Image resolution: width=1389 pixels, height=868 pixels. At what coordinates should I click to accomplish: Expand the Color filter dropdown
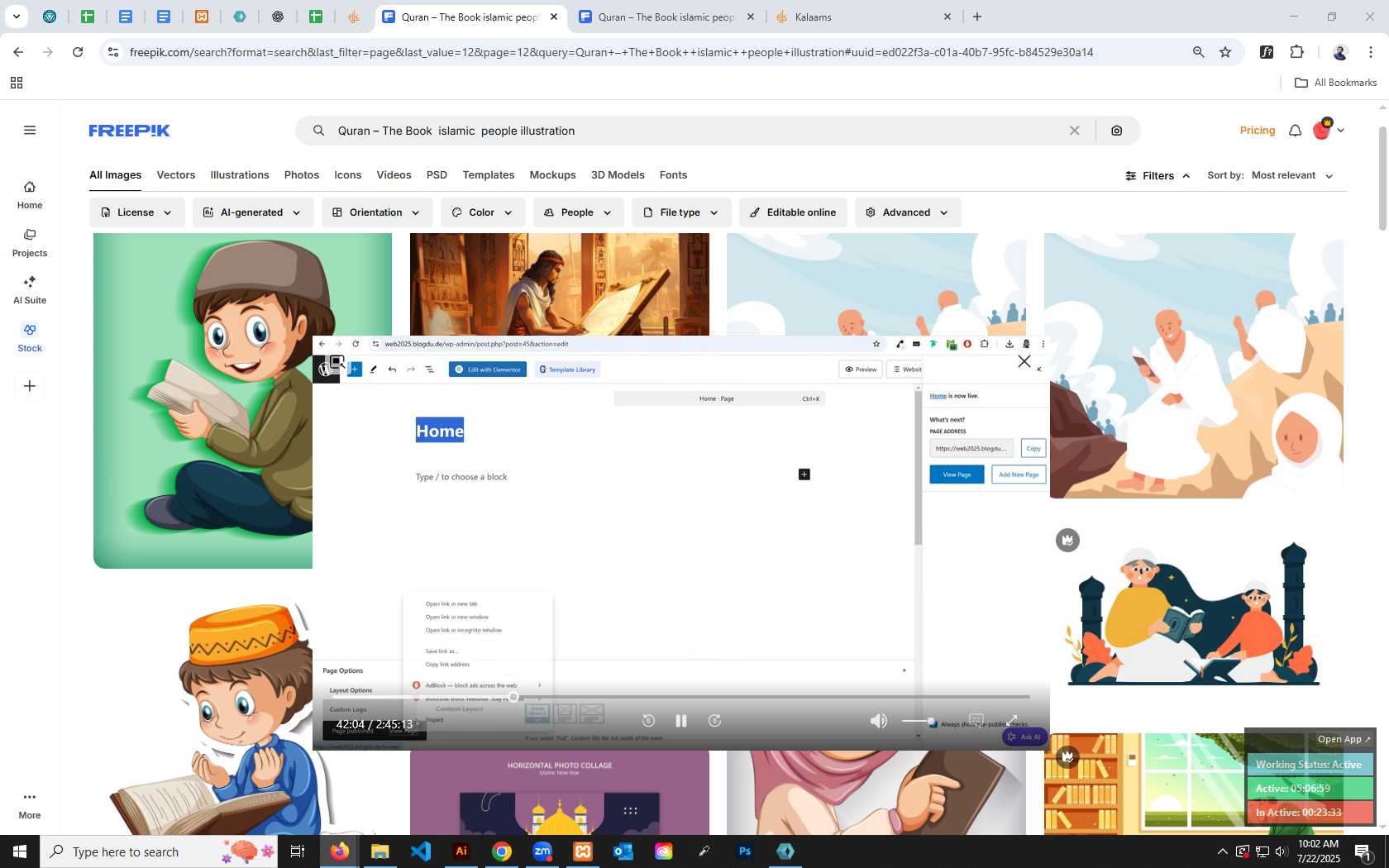click(x=483, y=212)
